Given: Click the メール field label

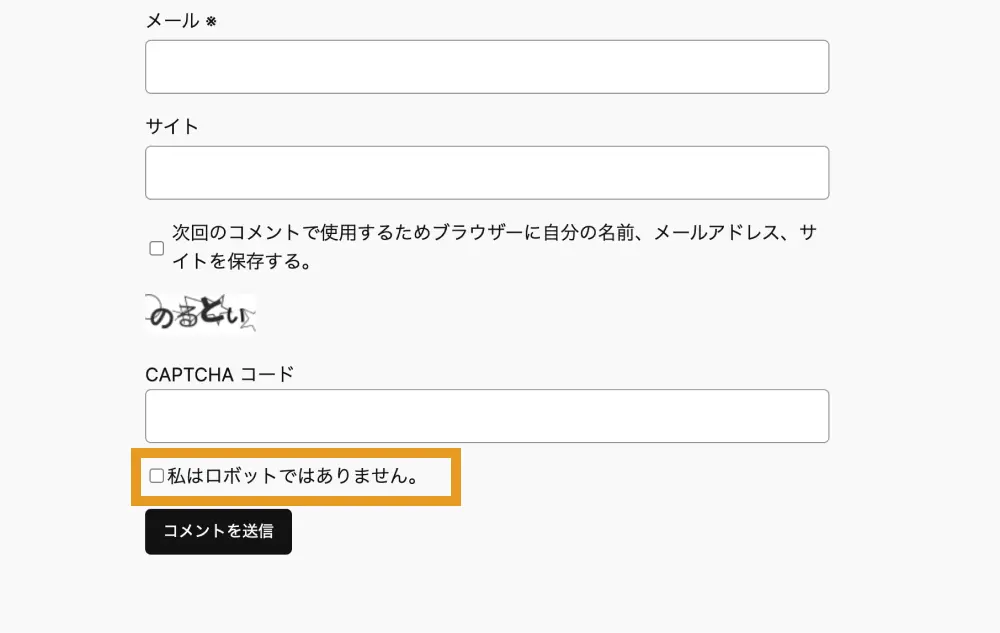Looking at the screenshot, I should click(173, 20).
